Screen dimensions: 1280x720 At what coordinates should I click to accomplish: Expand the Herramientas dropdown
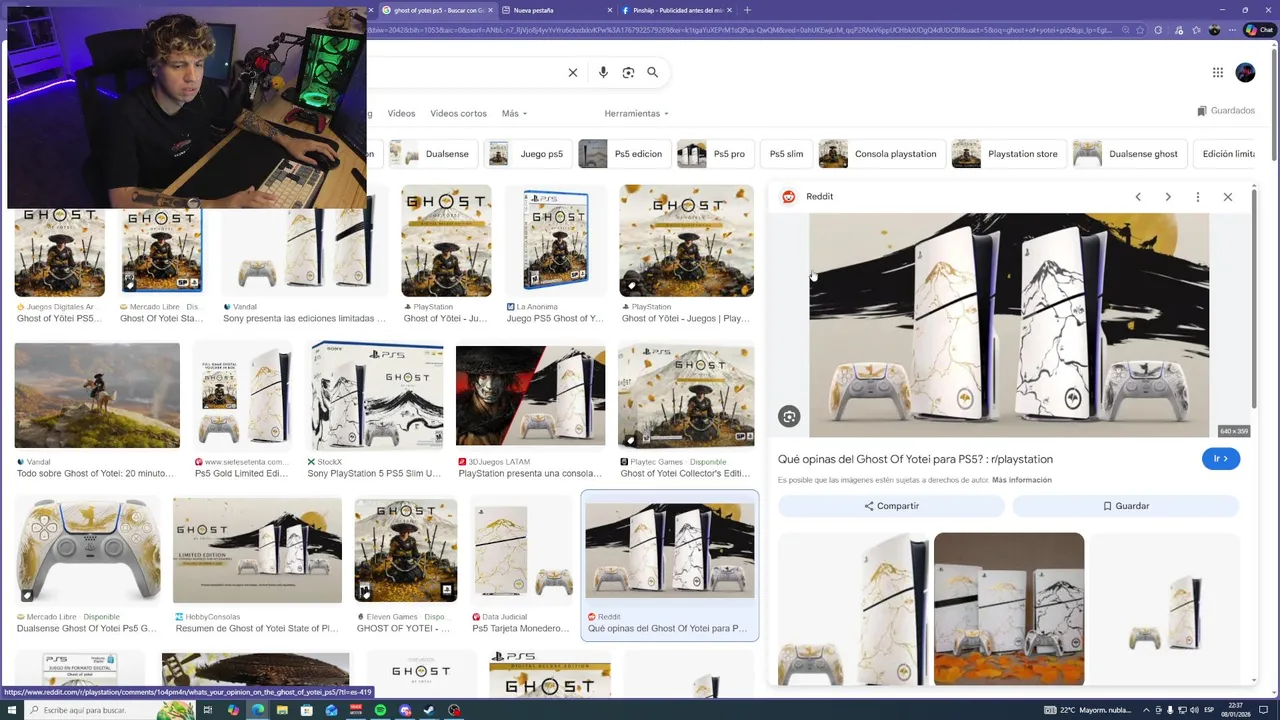click(x=636, y=113)
